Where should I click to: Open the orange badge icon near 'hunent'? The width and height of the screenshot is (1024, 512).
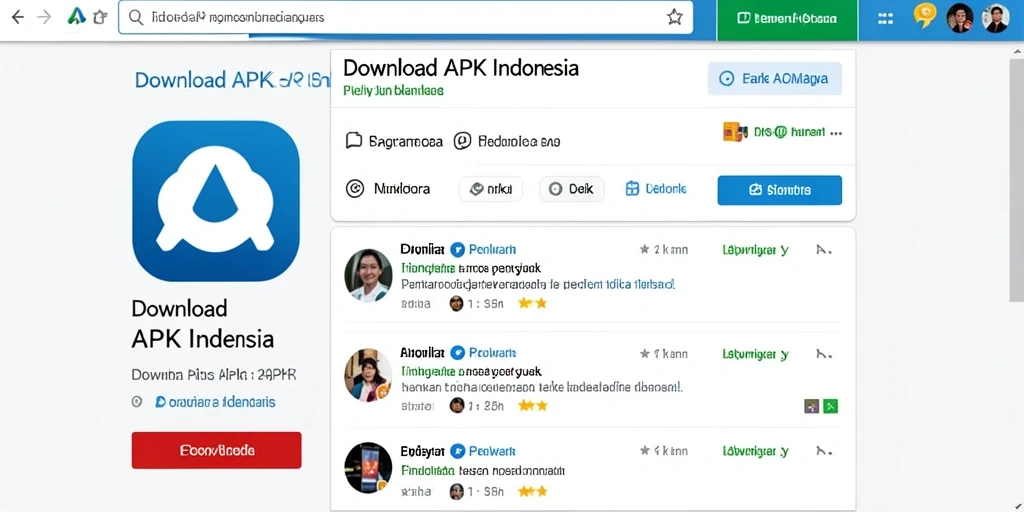735,132
